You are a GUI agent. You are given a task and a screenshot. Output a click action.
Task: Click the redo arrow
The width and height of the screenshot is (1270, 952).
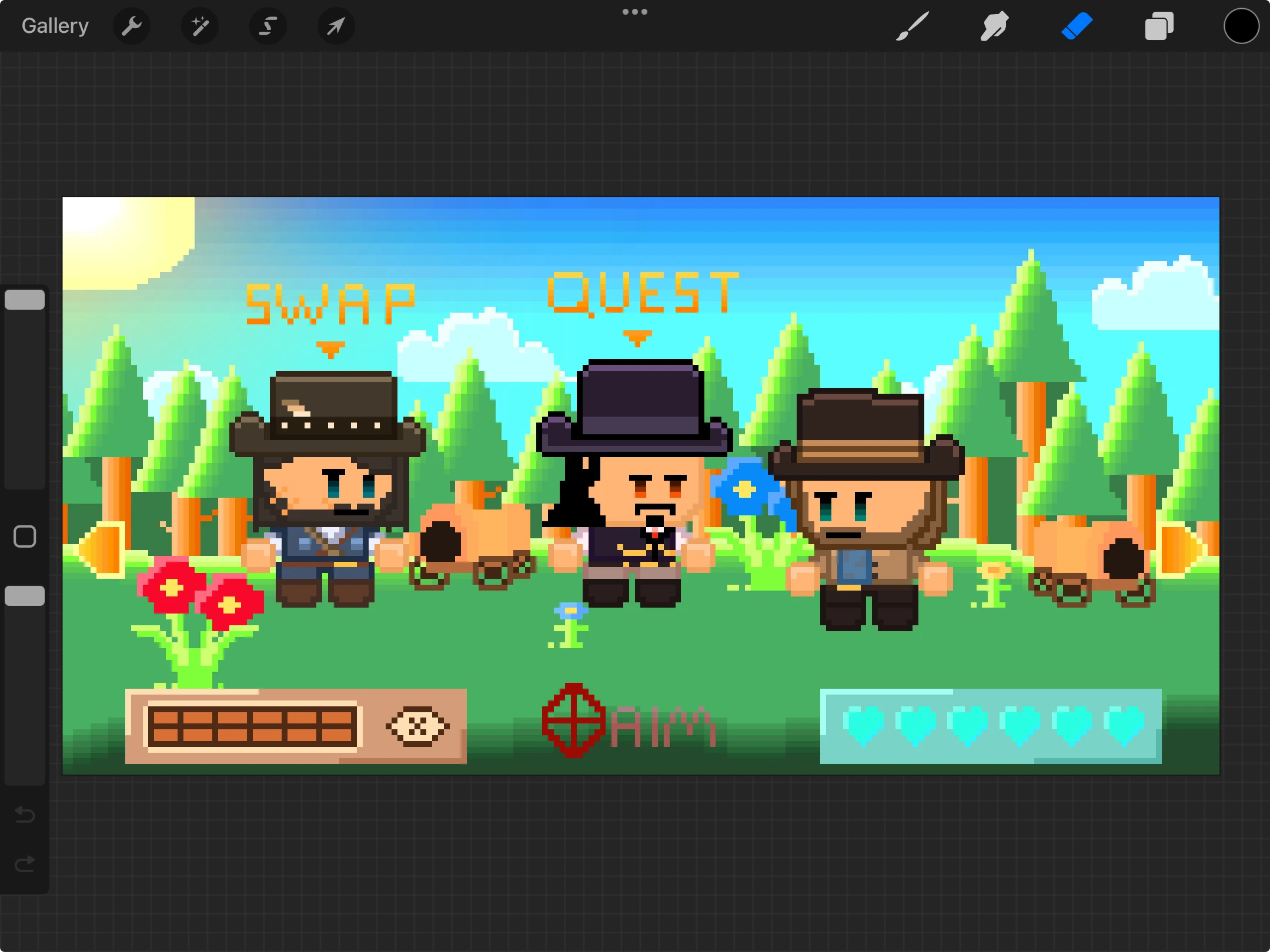point(25,864)
